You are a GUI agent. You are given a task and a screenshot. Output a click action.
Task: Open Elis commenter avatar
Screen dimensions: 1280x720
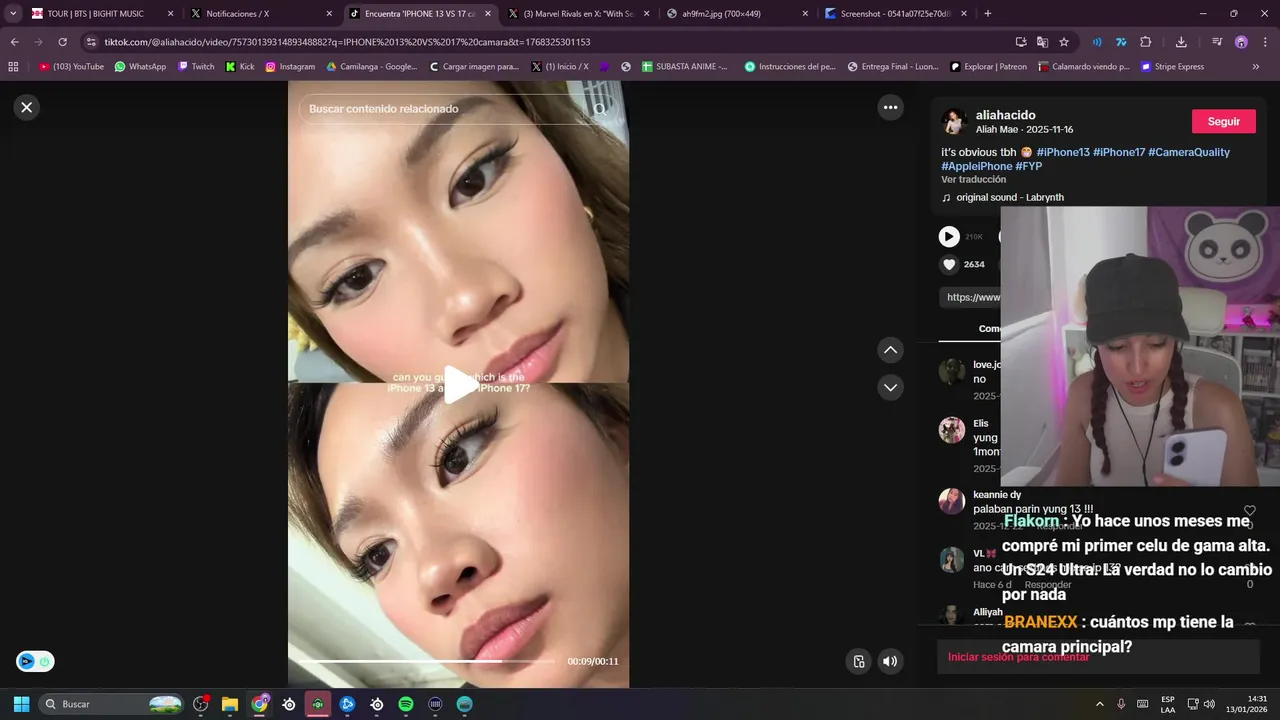click(951, 430)
